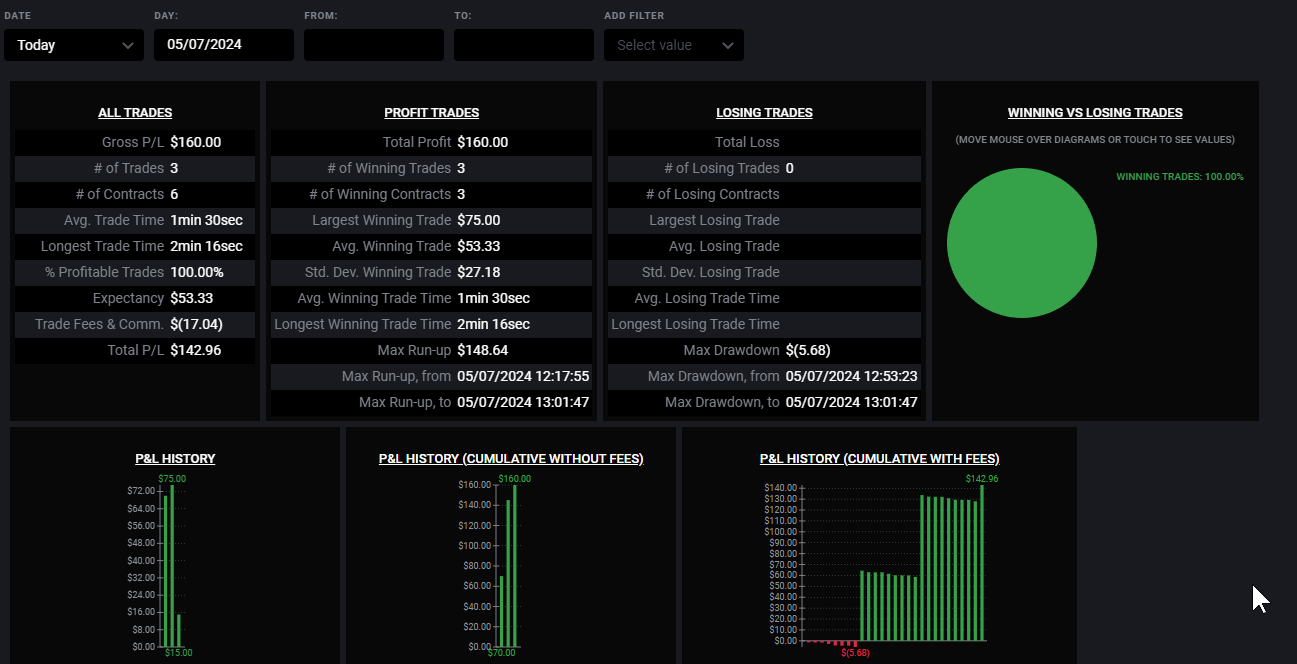1297x664 pixels.
Task: Click the Day field with 05/07/2024
Action: point(224,45)
